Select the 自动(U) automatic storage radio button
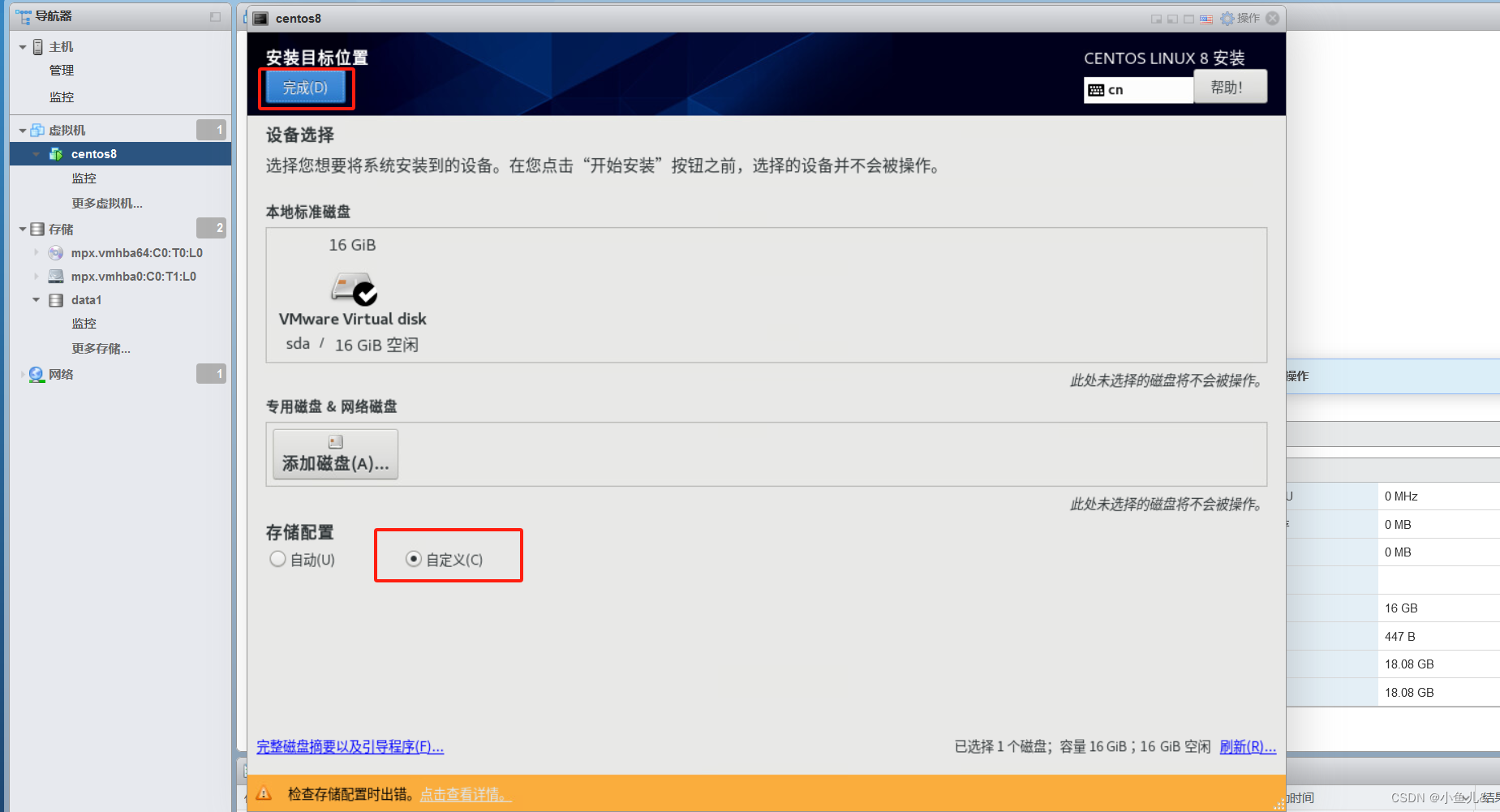The width and height of the screenshot is (1500, 812). click(277, 559)
